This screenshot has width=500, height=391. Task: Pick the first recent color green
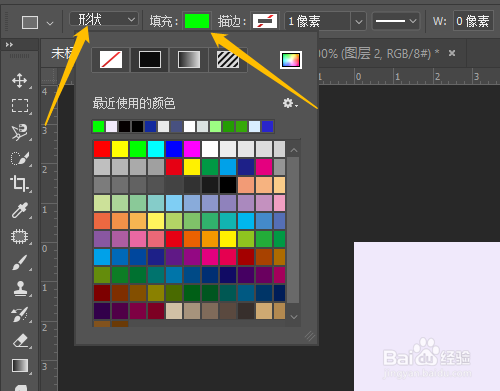[98, 127]
